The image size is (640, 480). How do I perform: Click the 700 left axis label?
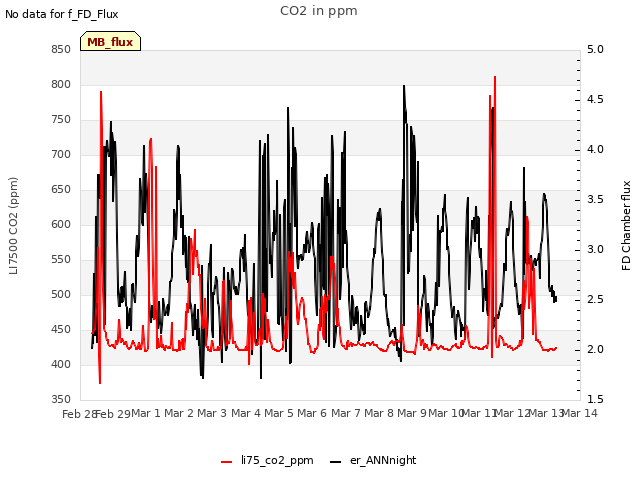61,154
